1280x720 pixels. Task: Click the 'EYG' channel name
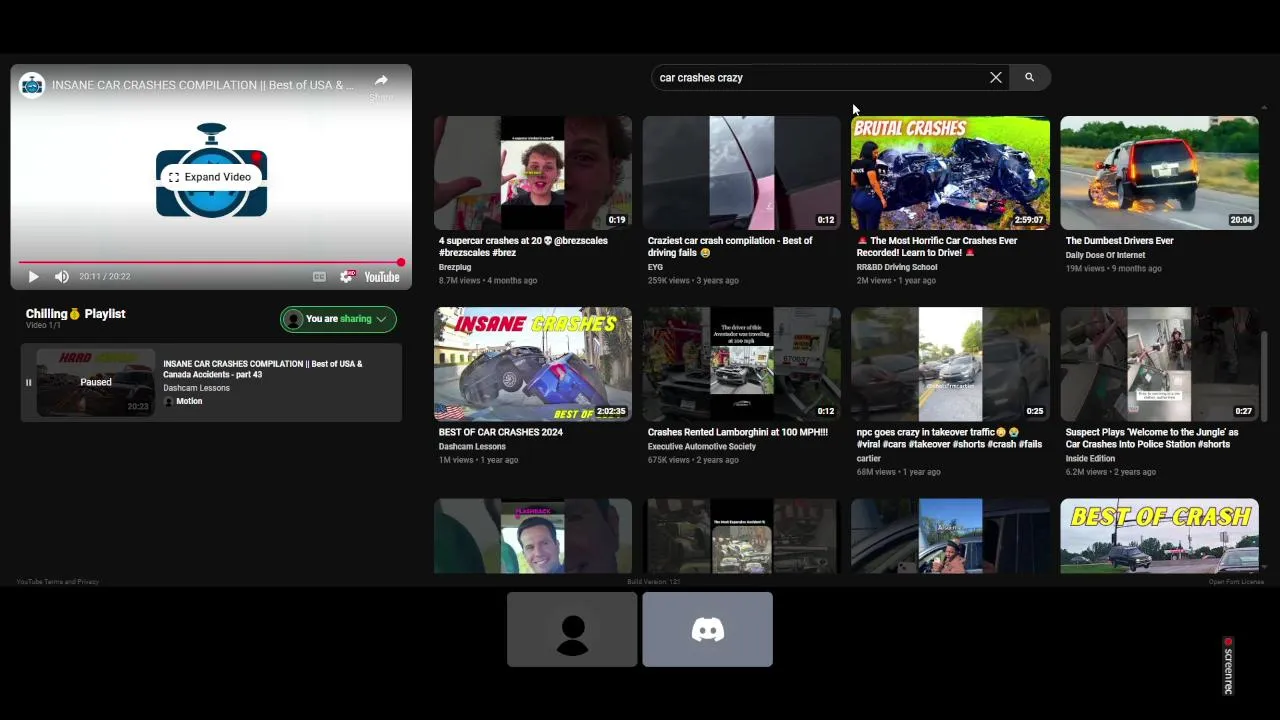[x=655, y=267]
